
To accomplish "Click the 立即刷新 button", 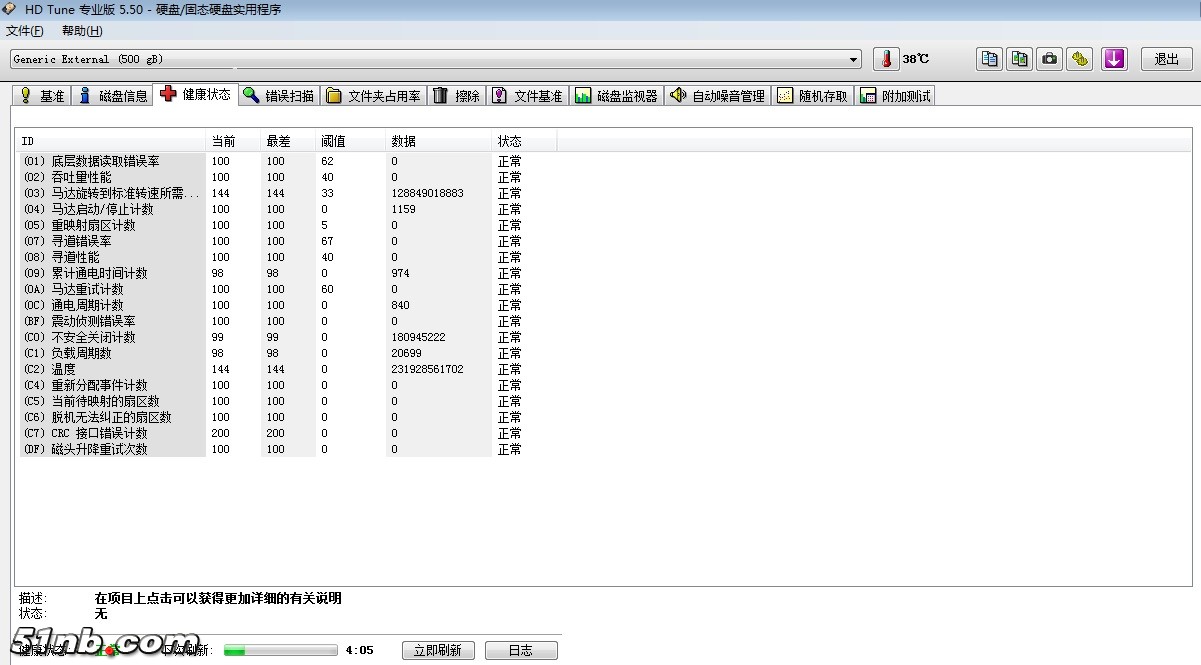I will point(437,650).
